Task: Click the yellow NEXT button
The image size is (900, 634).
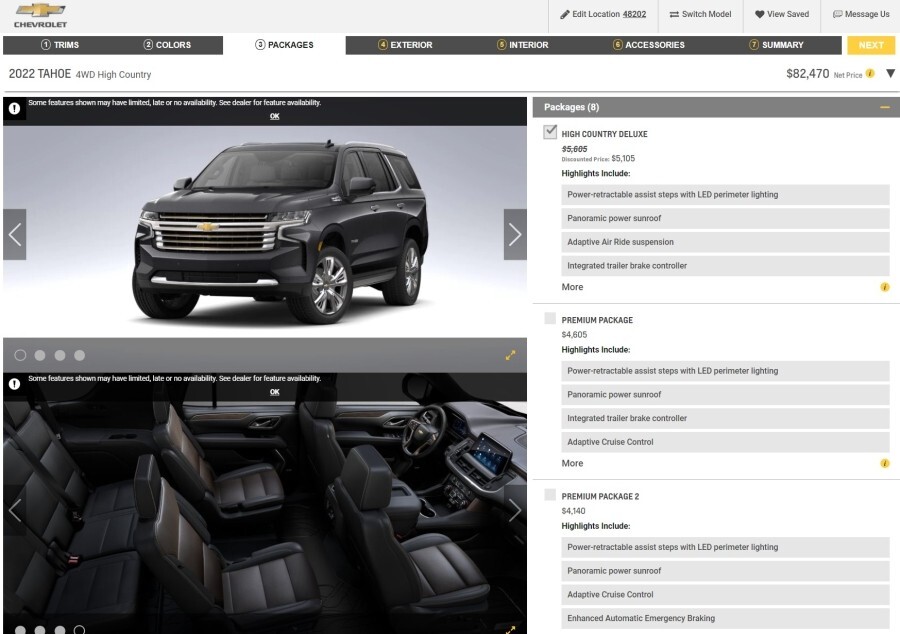Action: [x=871, y=45]
